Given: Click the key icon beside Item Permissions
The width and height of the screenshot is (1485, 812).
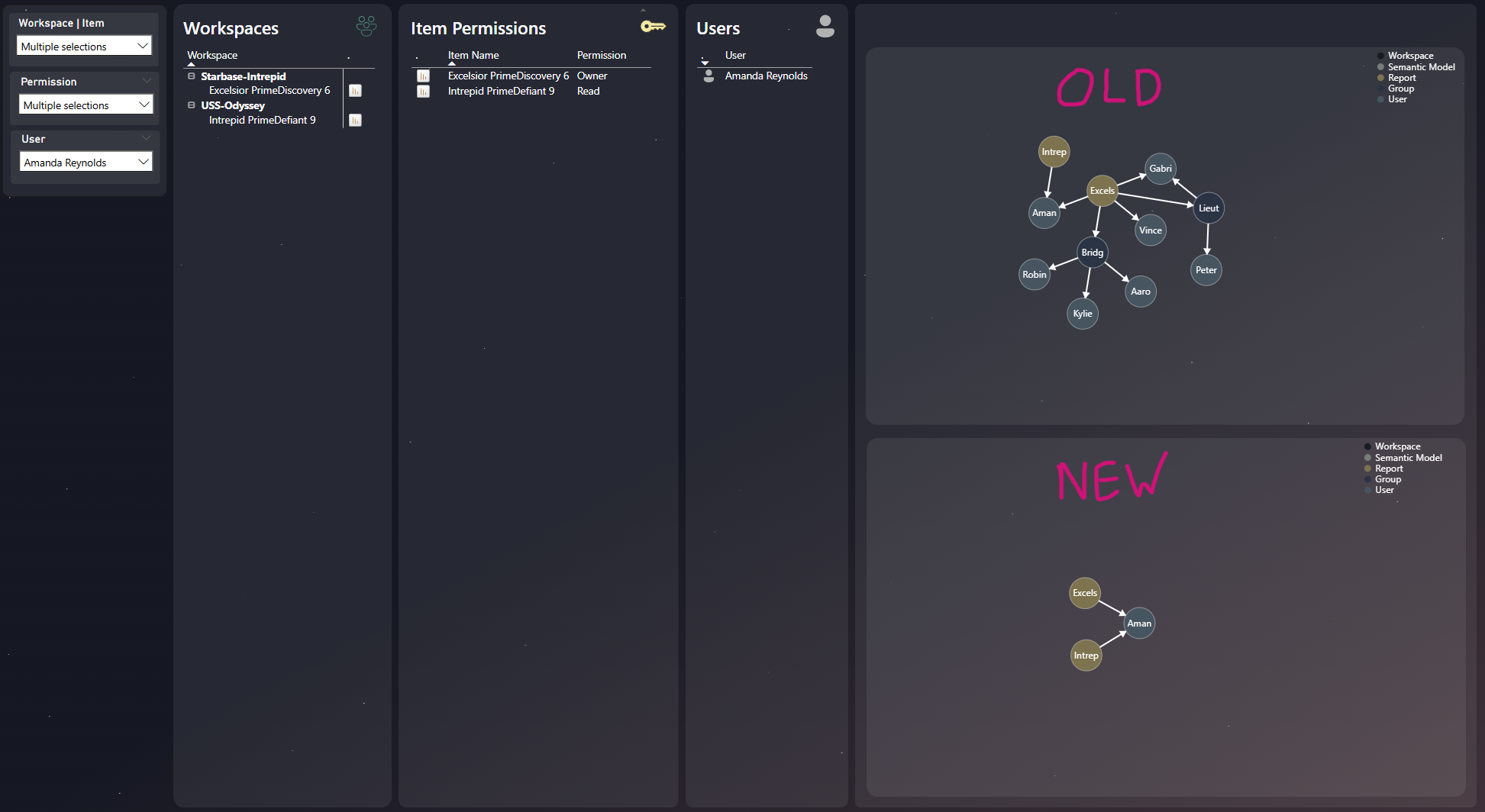Looking at the screenshot, I should (653, 27).
